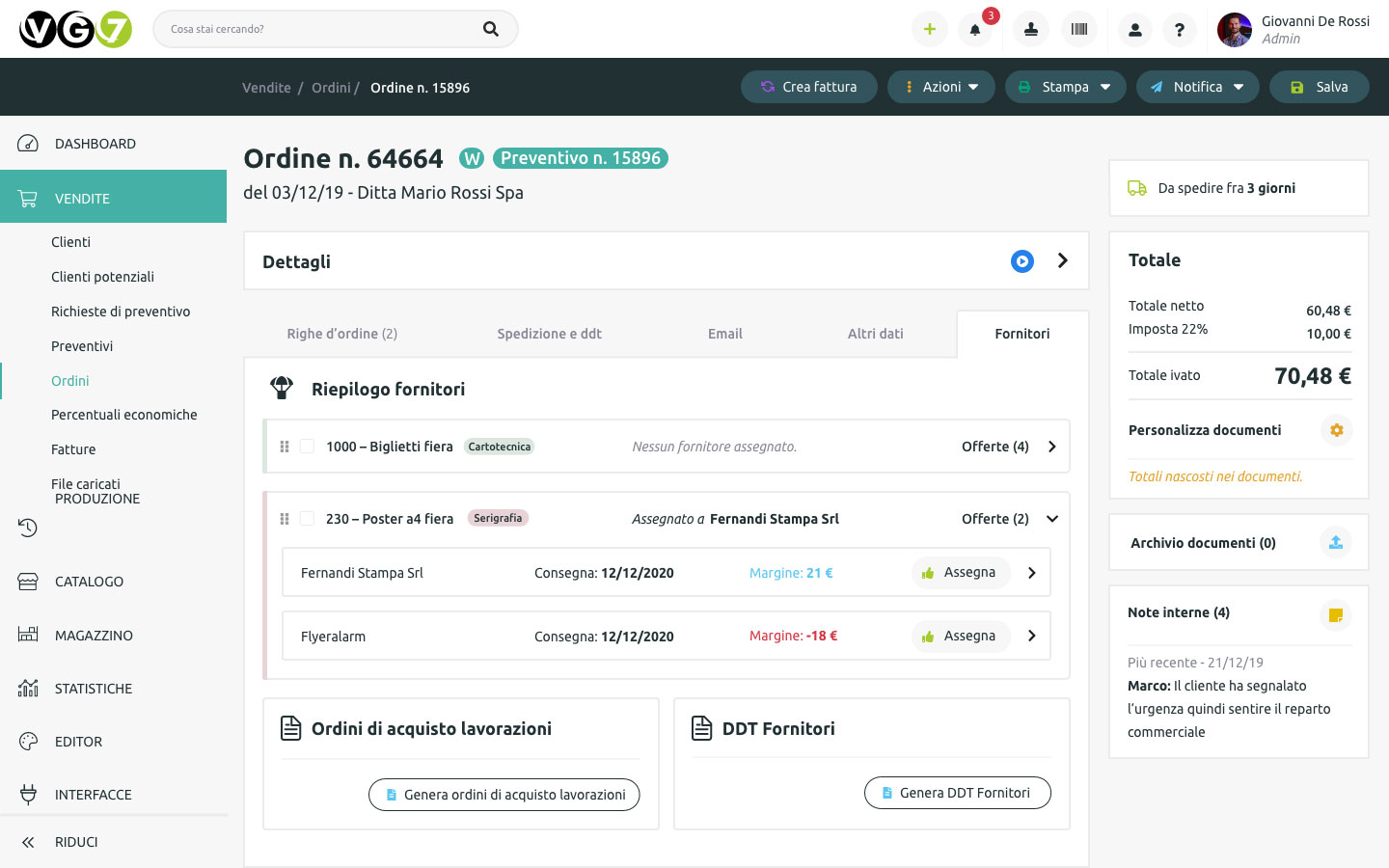
Task: Check the 1000 – Biglietti fiera checkbox
Action: 307,447
